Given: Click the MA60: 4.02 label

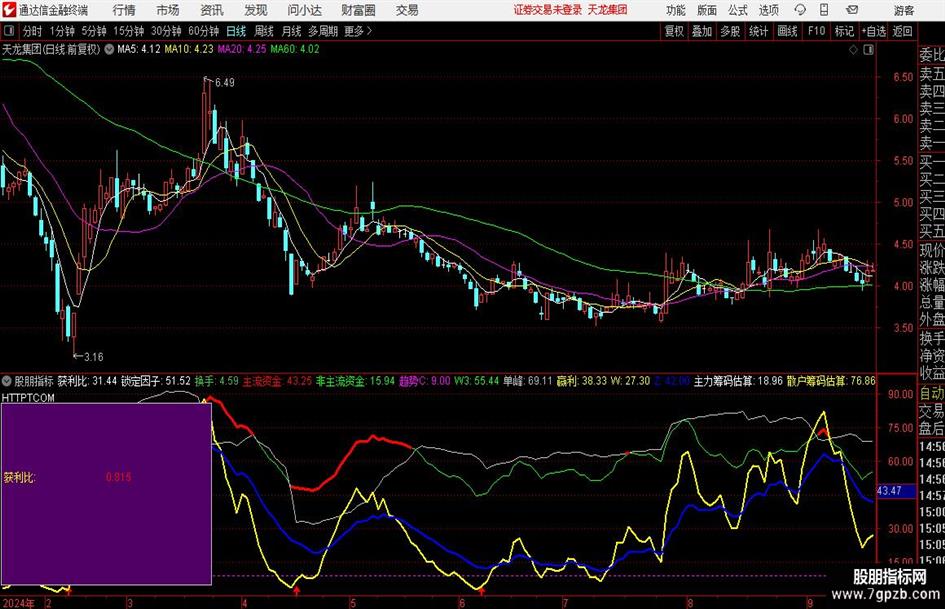Looking at the screenshot, I should (x=295, y=49).
